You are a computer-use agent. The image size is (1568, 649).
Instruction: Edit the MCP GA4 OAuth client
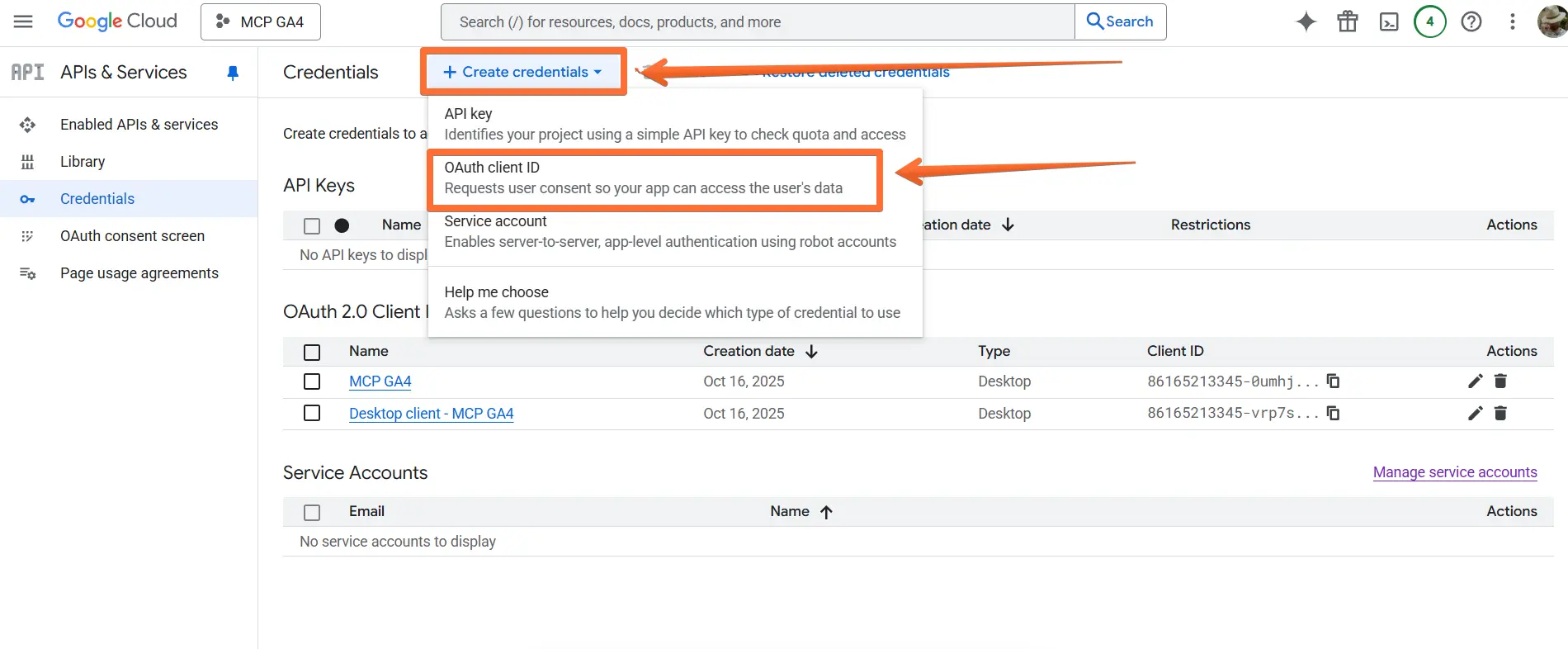click(1476, 381)
